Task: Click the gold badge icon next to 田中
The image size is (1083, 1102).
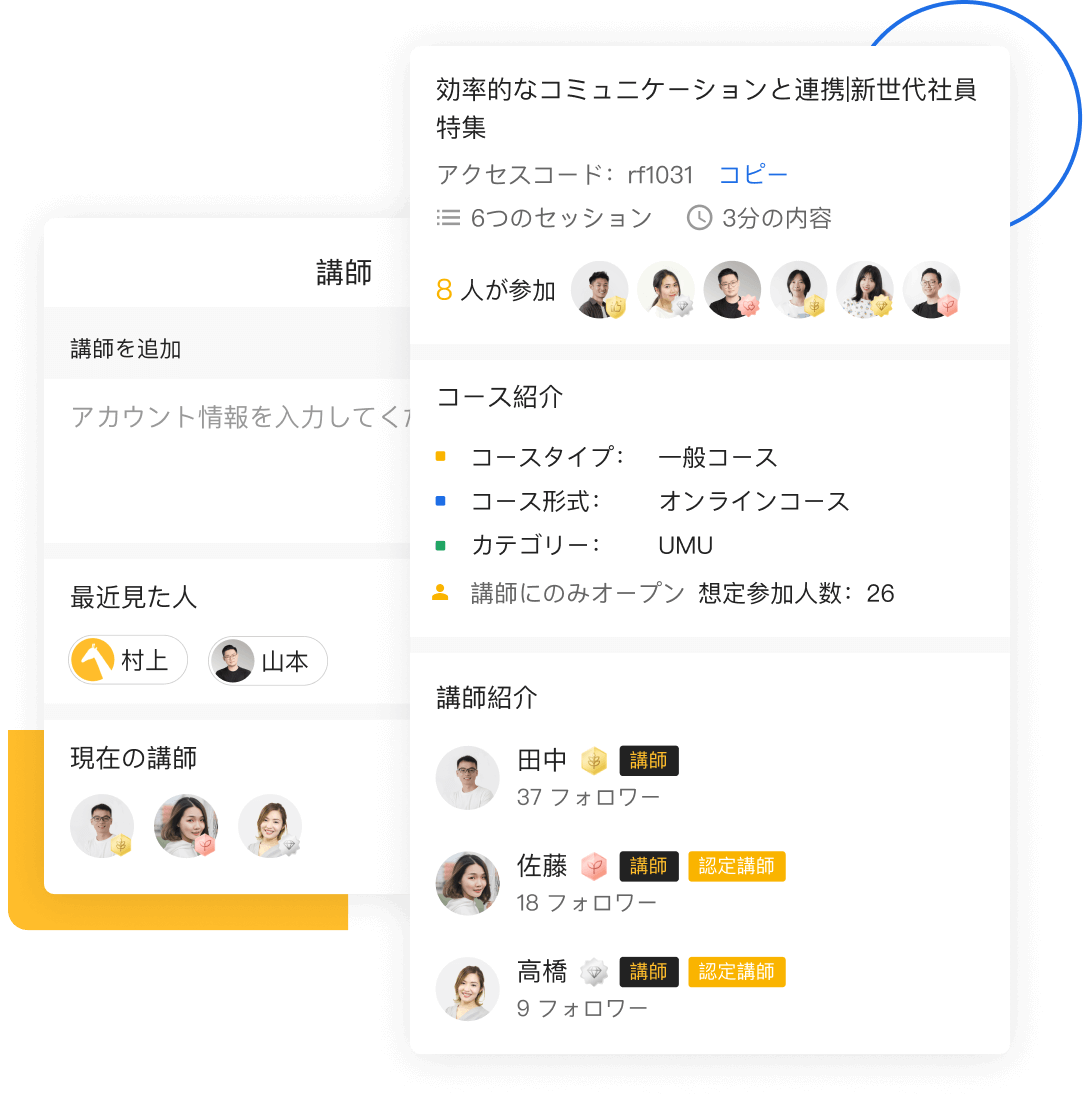Action: click(x=594, y=761)
